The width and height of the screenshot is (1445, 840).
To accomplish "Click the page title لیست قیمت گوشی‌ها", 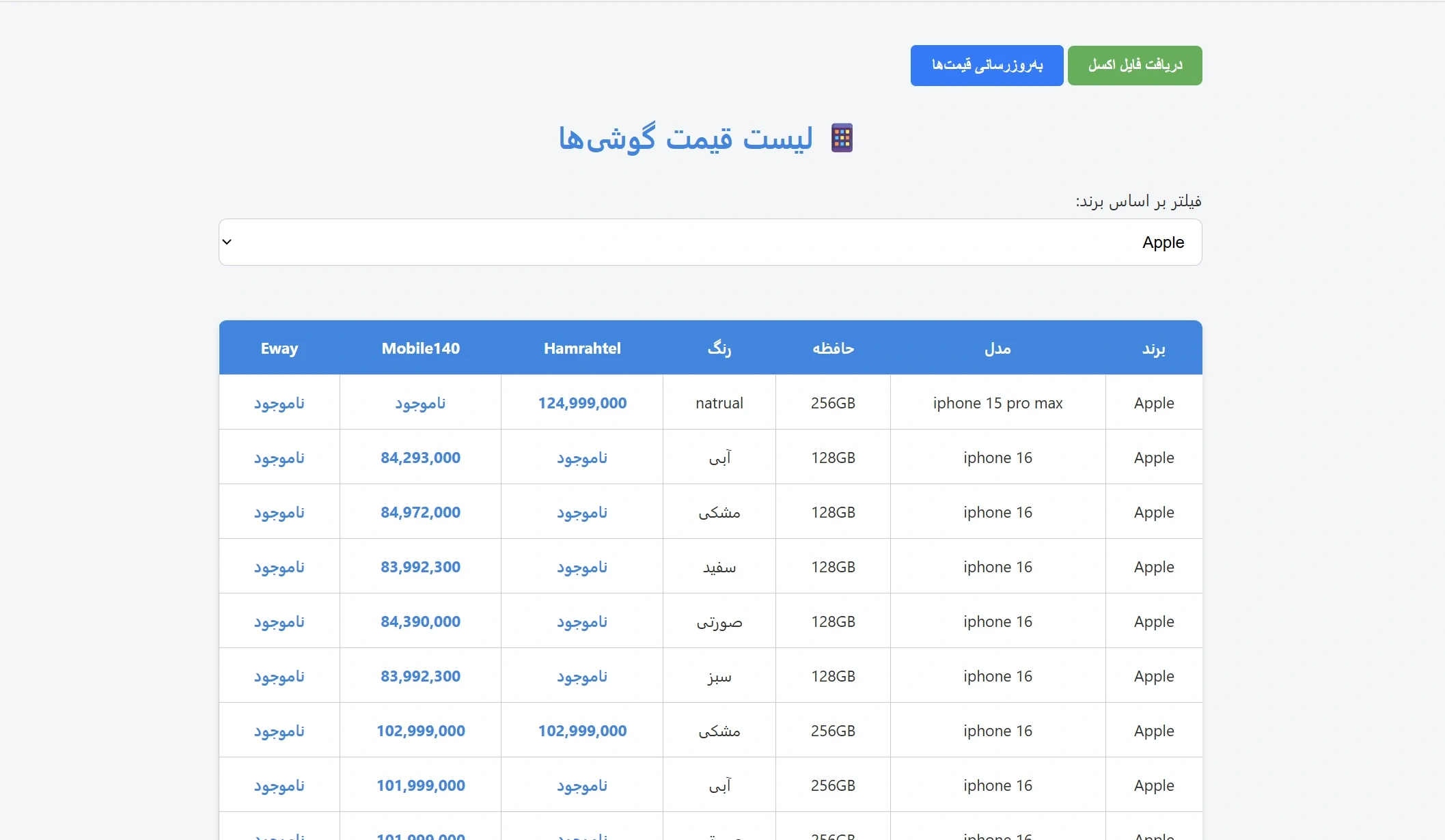I will [x=686, y=138].
